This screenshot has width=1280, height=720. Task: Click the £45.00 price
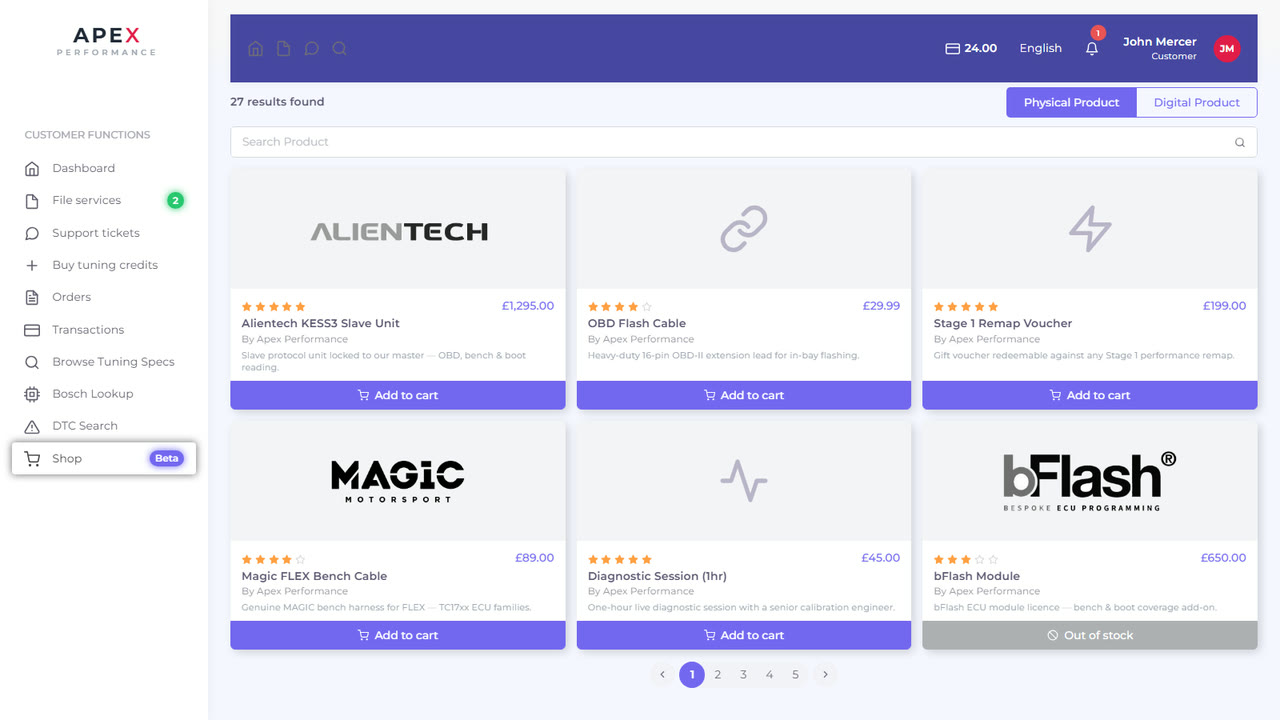click(x=881, y=558)
